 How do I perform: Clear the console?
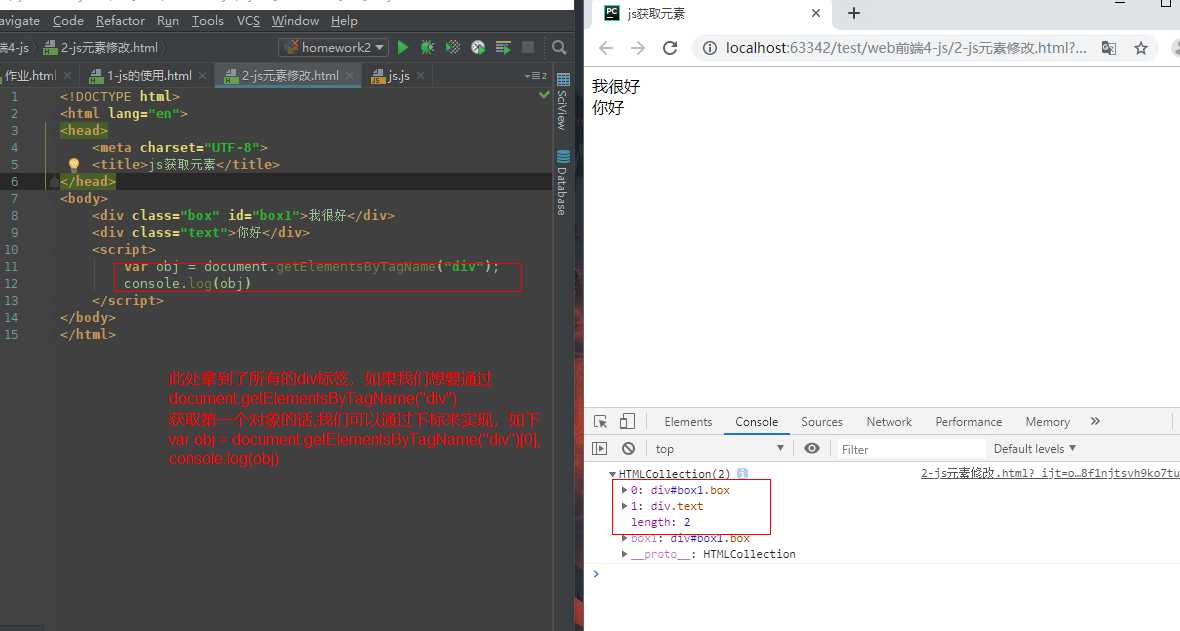pyautogui.click(x=628, y=449)
